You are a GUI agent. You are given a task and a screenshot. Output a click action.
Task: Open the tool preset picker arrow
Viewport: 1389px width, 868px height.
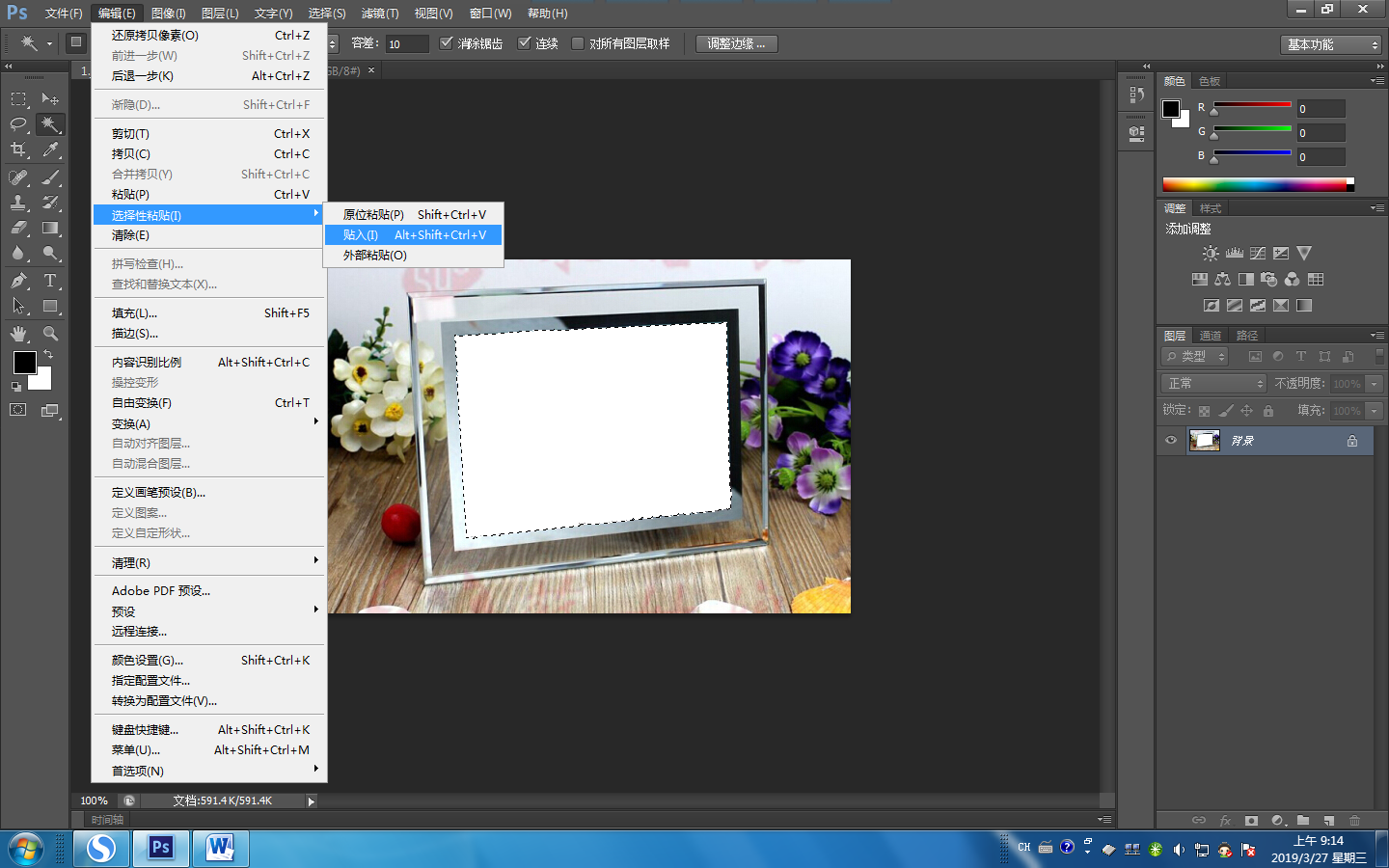pyautogui.click(x=49, y=43)
